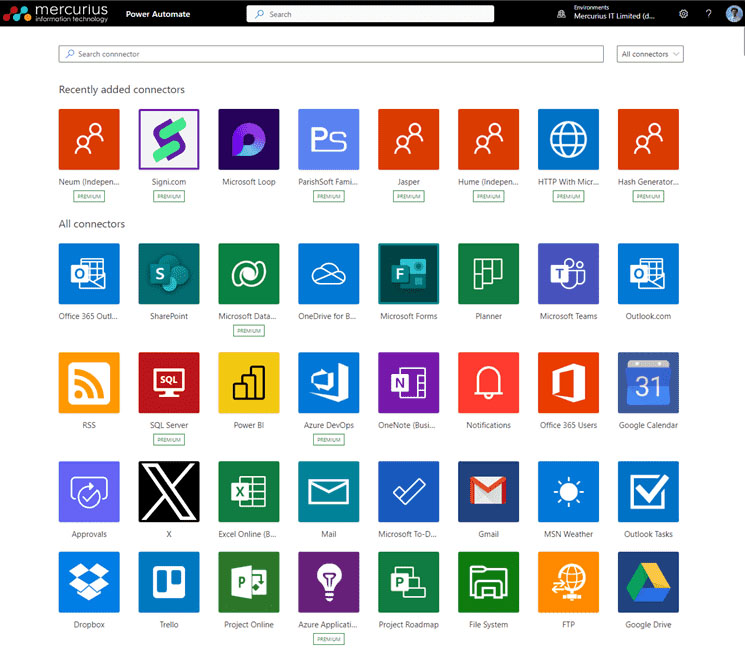The height and width of the screenshot is (648, 745).
Task: Open Excel Online Business connector
Action: (x=248, y=492)
